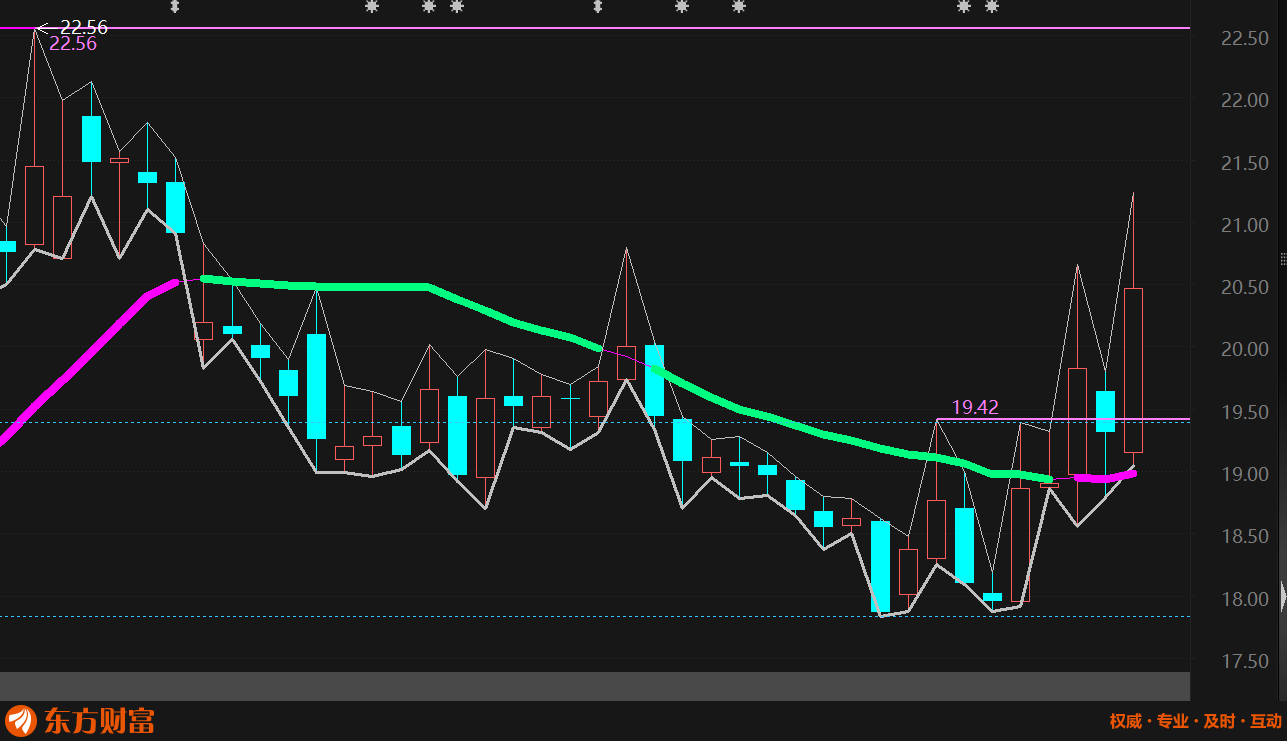Click the 18.00 price axis label
This screenshot has height=741, width=1287.
point(1246,599)
